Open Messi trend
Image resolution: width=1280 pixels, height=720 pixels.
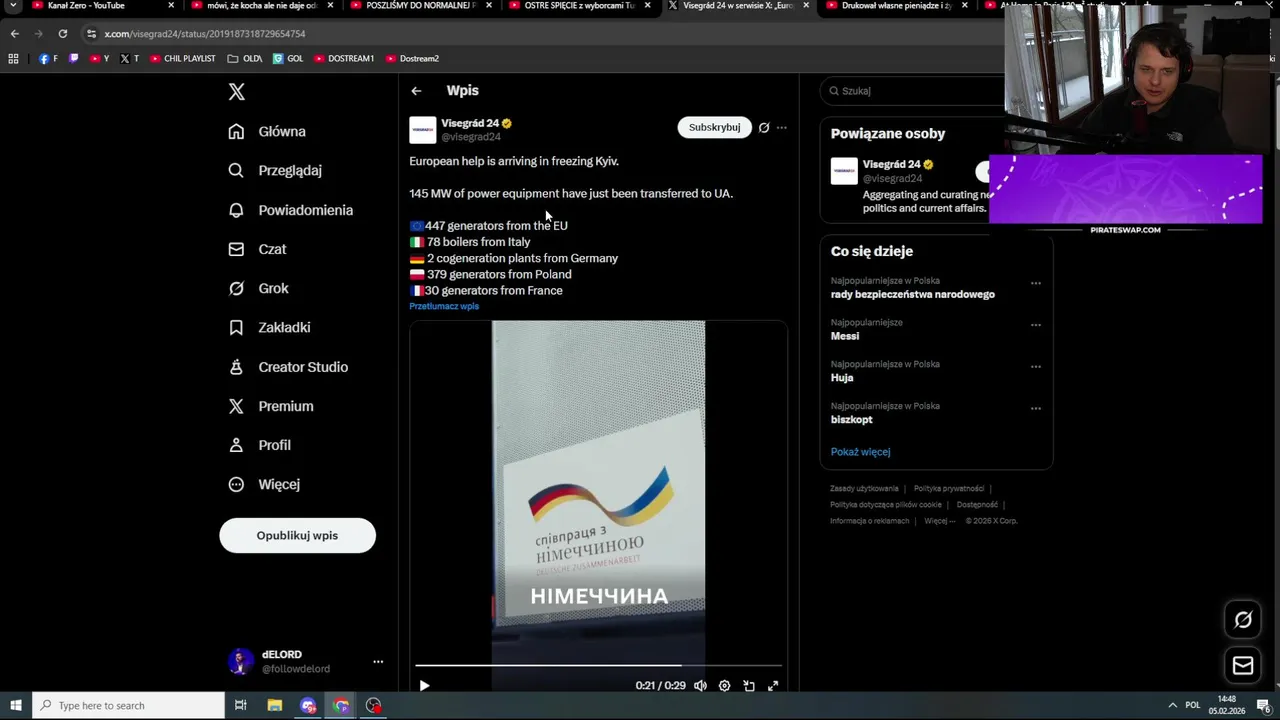point(845,337)
